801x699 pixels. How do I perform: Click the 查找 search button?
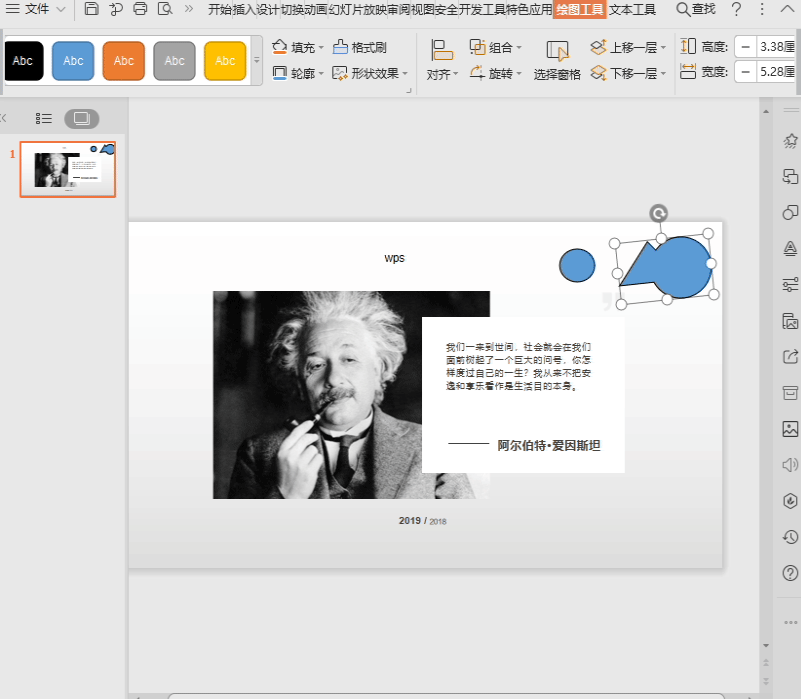(x=696, y=9)
